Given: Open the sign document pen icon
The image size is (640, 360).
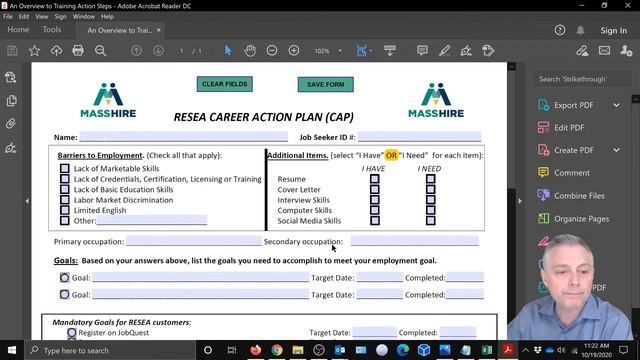Looking at the screenshot, I should pos(466,51).
